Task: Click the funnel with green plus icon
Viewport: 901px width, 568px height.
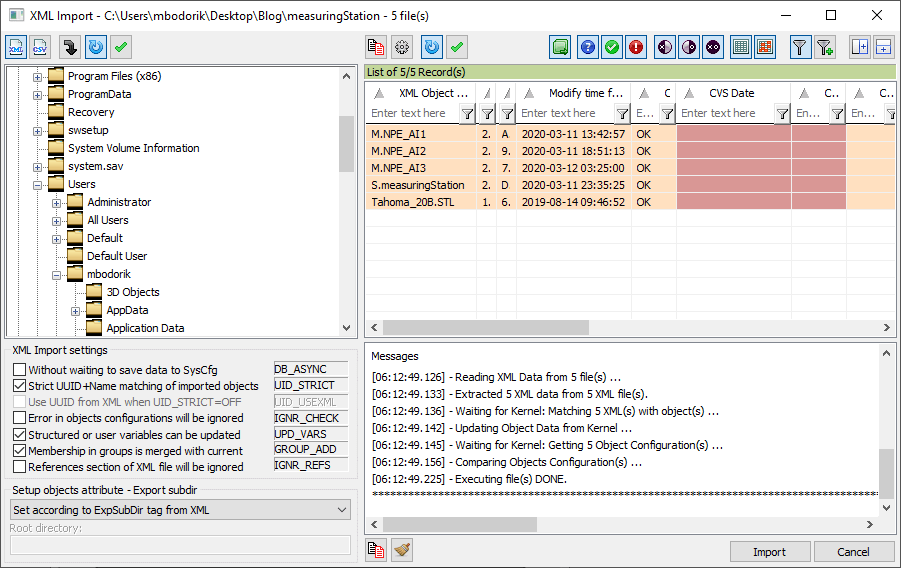Action: pyautogui.click(x=825, y=47)
